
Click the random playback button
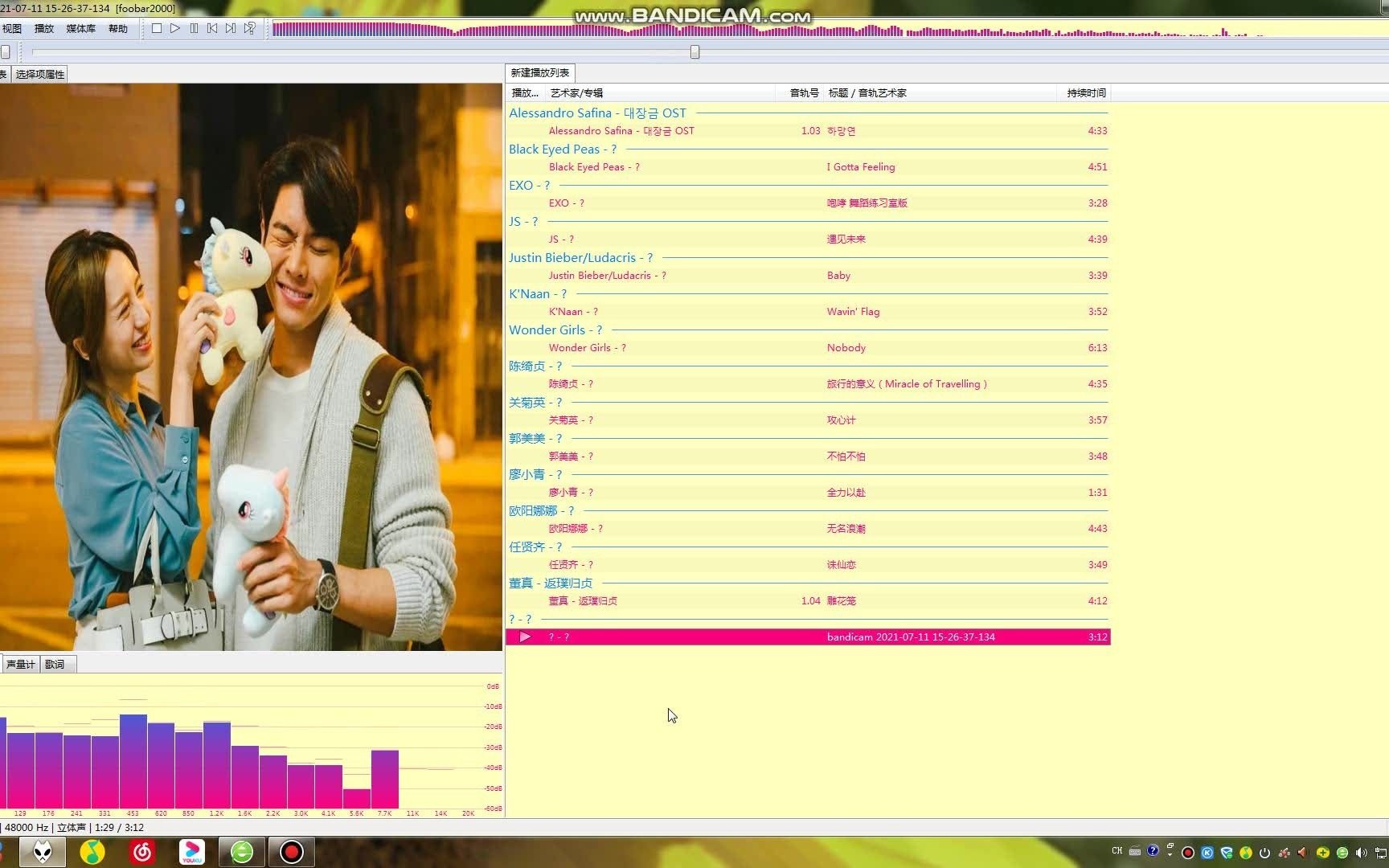point(250,29)
